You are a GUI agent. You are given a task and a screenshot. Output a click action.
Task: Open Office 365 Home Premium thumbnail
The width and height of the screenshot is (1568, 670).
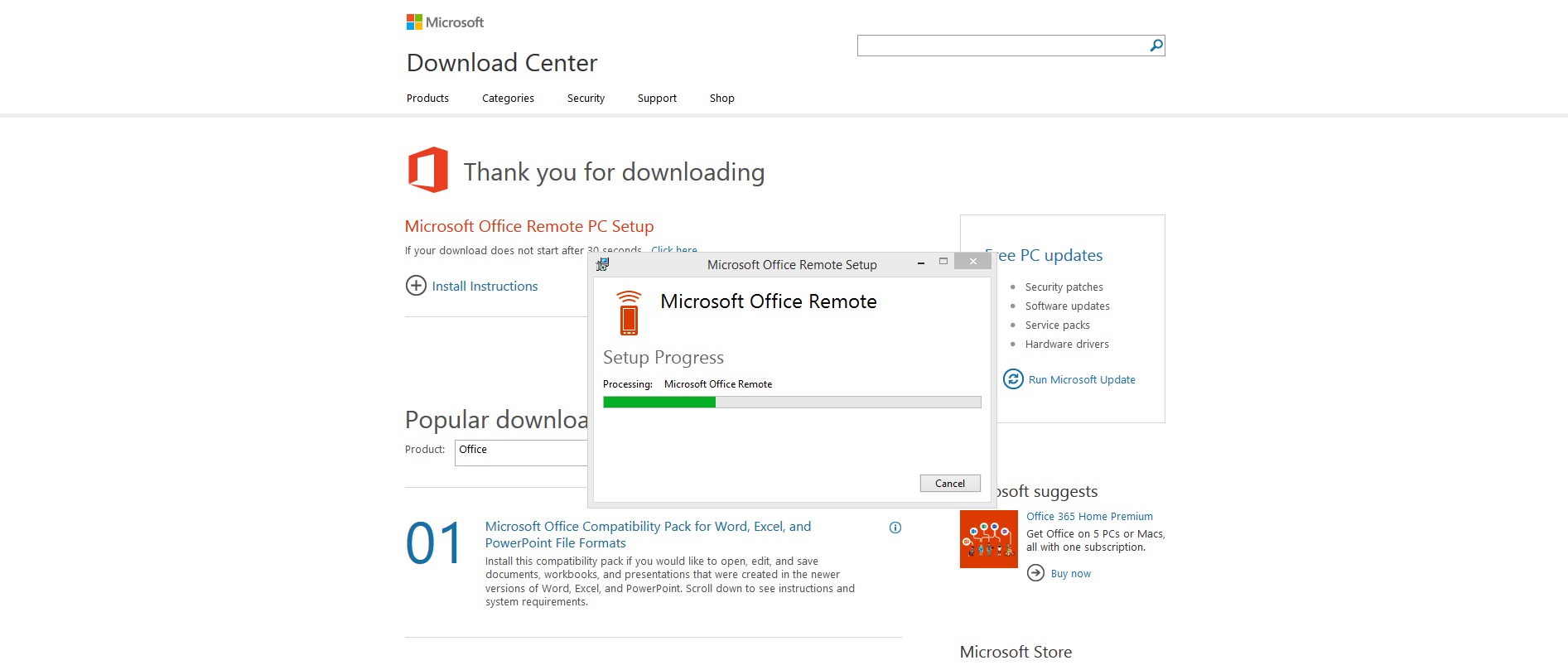coord(989,539)
